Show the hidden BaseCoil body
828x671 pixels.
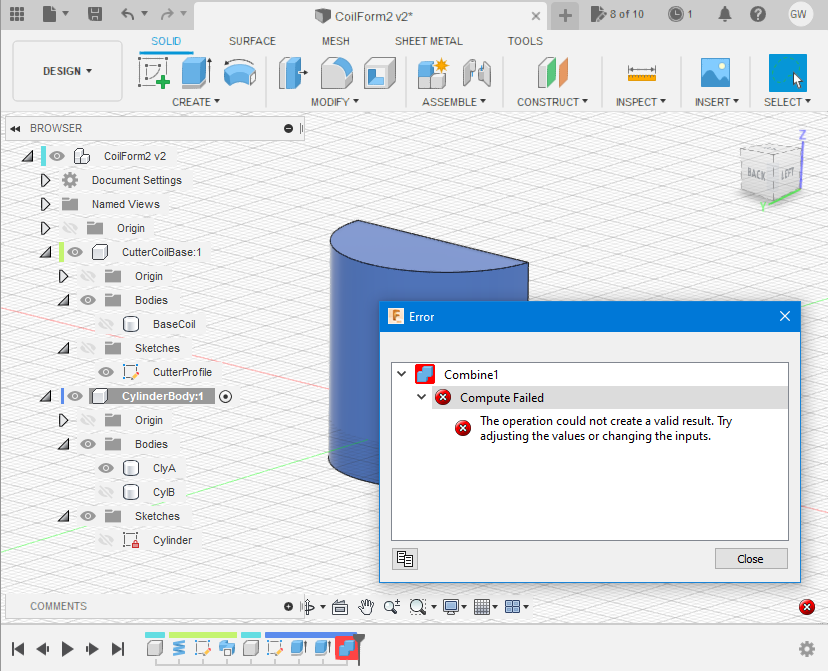click(106, 324)
